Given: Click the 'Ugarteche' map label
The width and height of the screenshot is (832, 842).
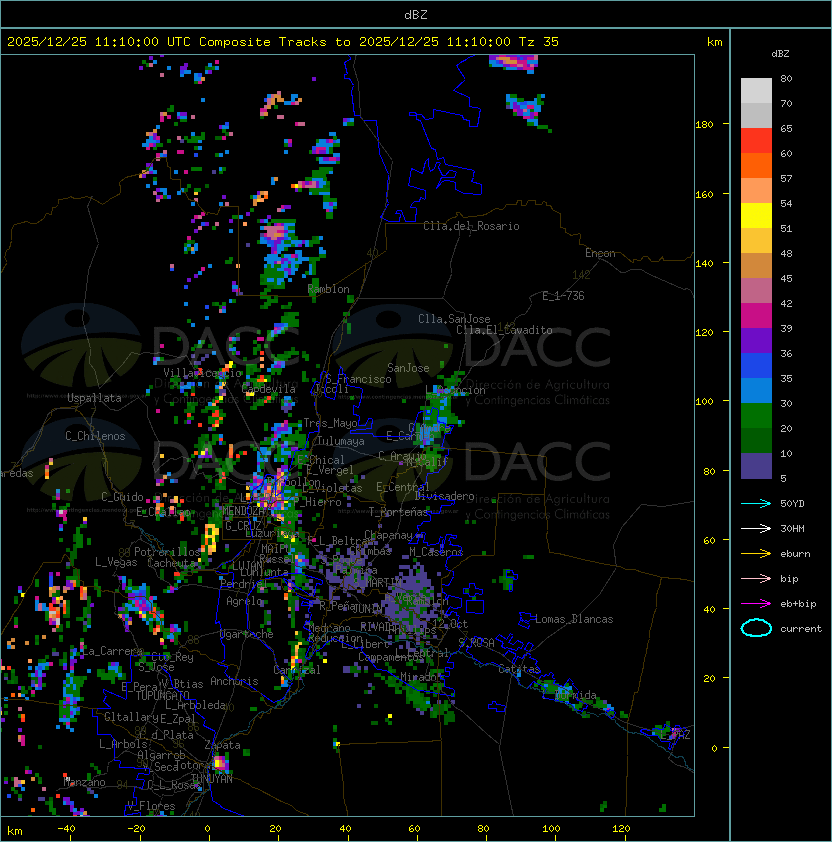Looking at the screenshot, I should pos(247,634).
